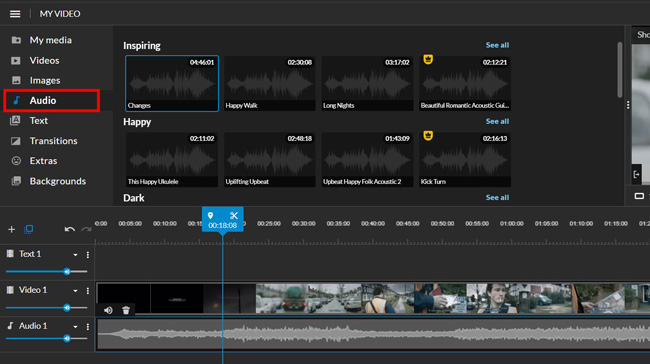Image resolution: width=650 pixels, height=364 pixels.
Task: Select the Audio 1 waveform clip
Action: point(373,335)
